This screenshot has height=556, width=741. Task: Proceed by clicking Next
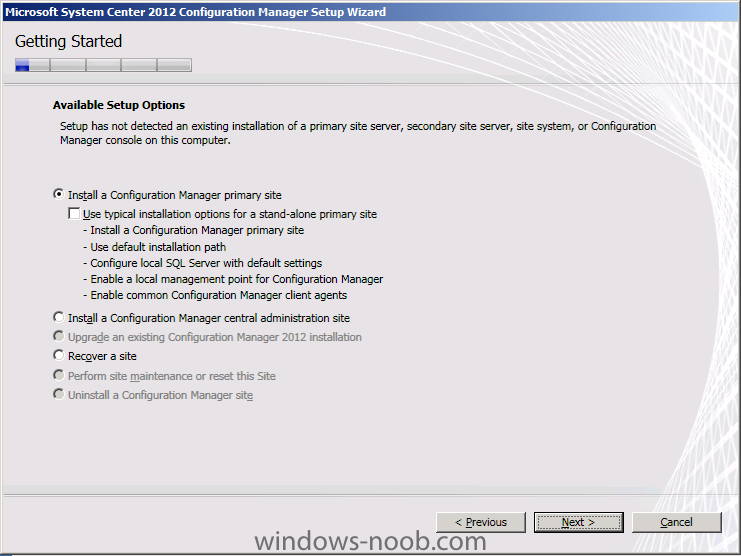[578, 522]
